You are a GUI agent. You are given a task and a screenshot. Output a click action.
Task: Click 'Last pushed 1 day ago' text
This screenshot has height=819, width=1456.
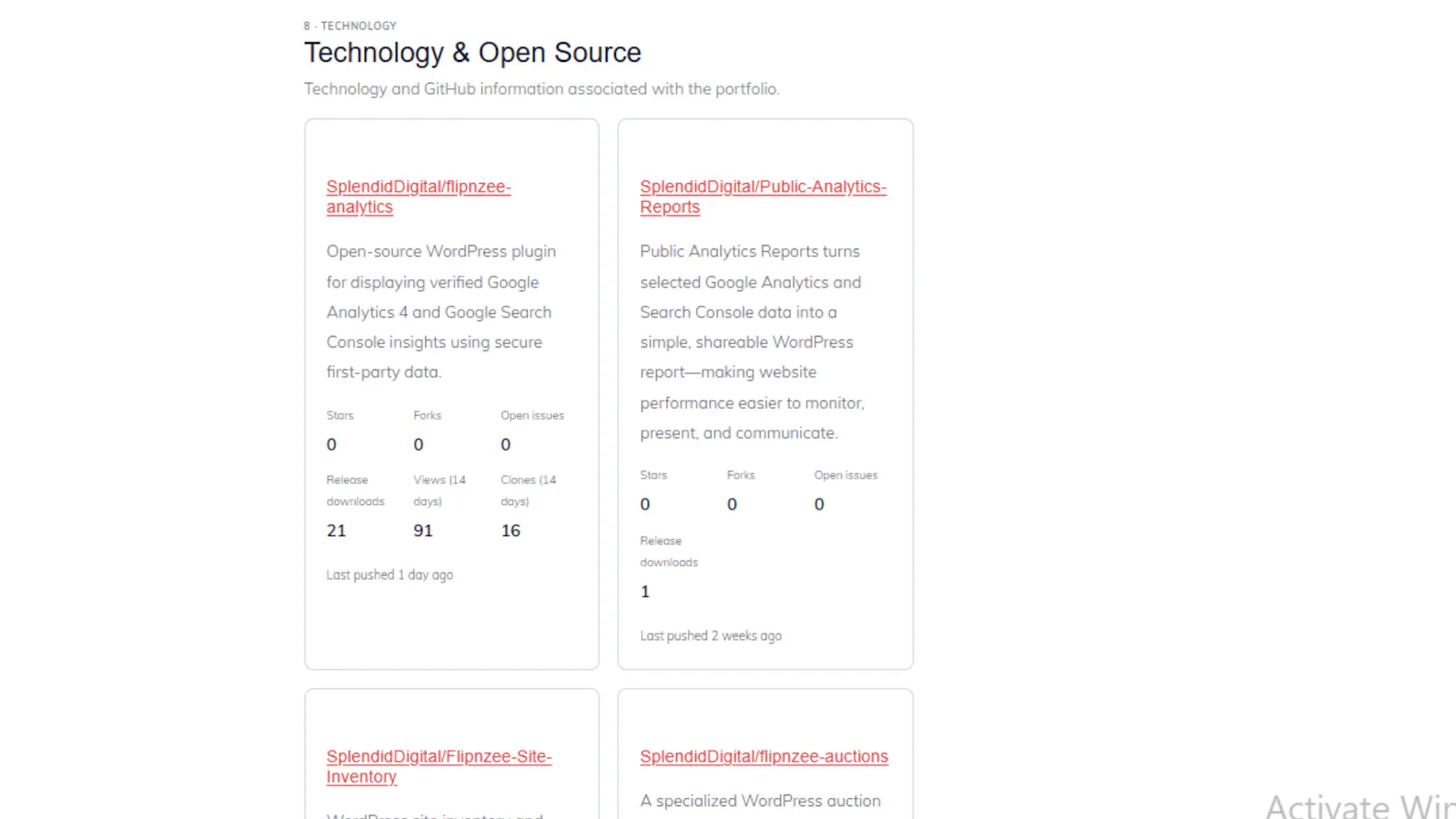(x=389, y=575)
